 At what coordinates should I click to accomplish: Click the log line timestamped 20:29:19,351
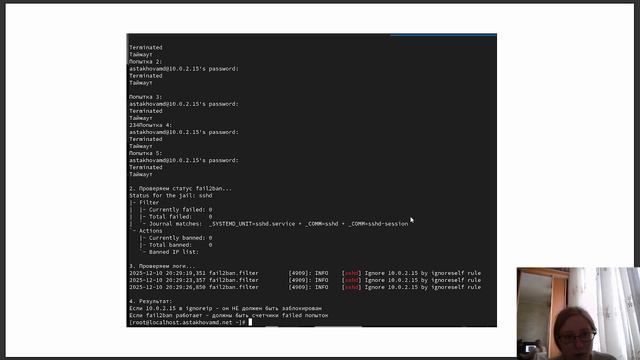point(305,273)
